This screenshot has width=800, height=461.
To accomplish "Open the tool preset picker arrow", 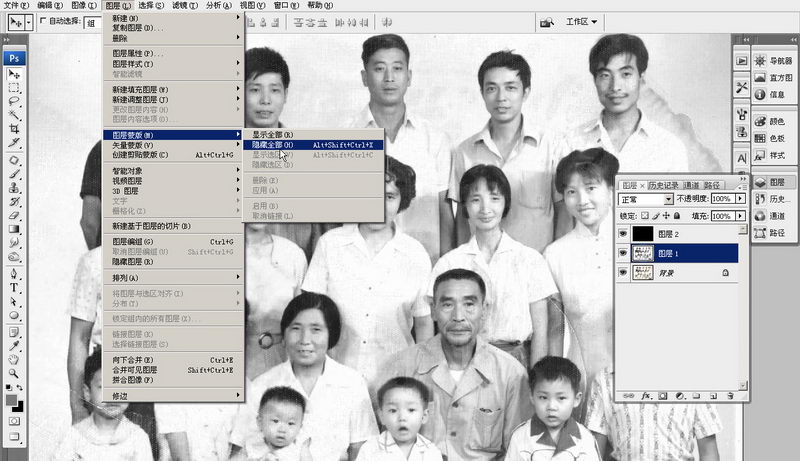I will [x=29, y=22].
